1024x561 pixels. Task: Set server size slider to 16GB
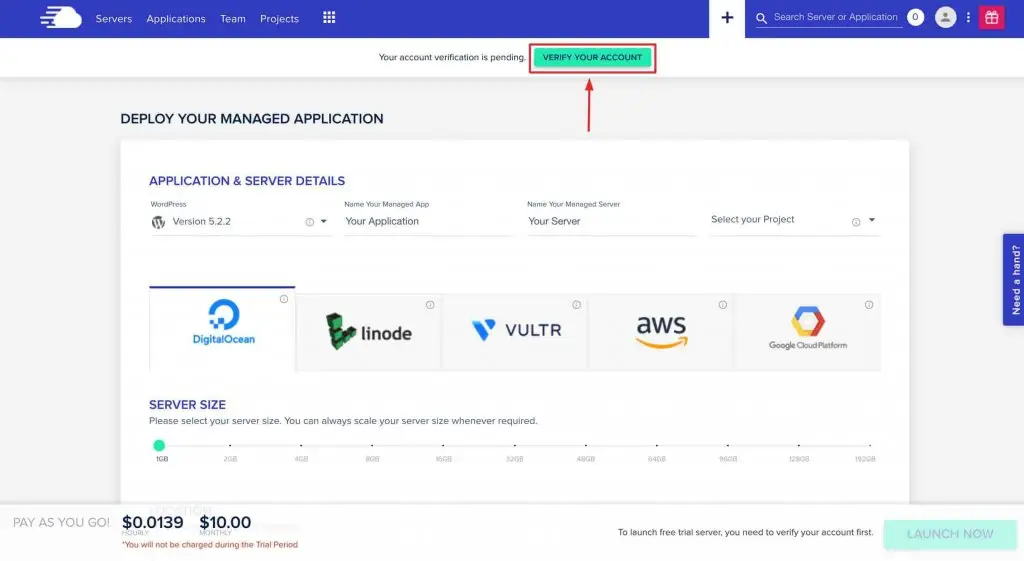point(443,445)
